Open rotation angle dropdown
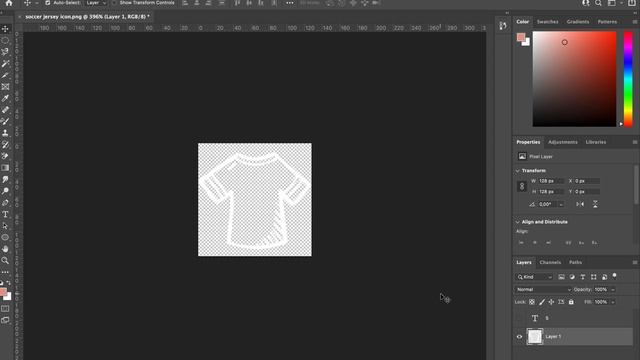This screenshot has height=360, width=640. pos(561,204)
